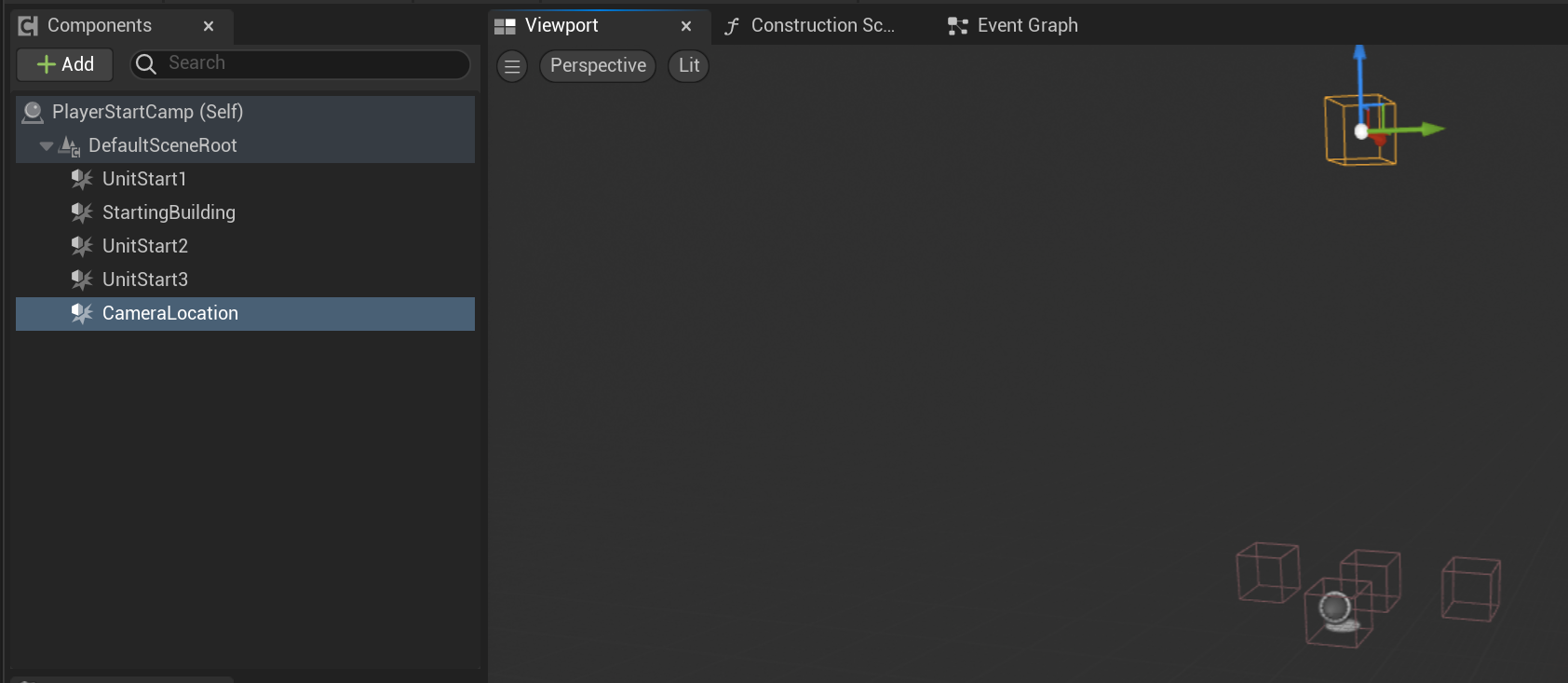1568x683 pixels.
Task: Click the DefaultSceneRoot scene root icon
Action: pos(70,146)
